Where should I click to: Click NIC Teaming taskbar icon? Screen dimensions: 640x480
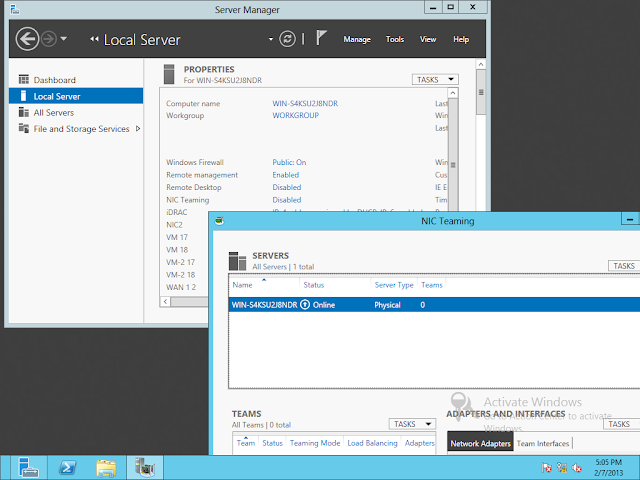145,467
